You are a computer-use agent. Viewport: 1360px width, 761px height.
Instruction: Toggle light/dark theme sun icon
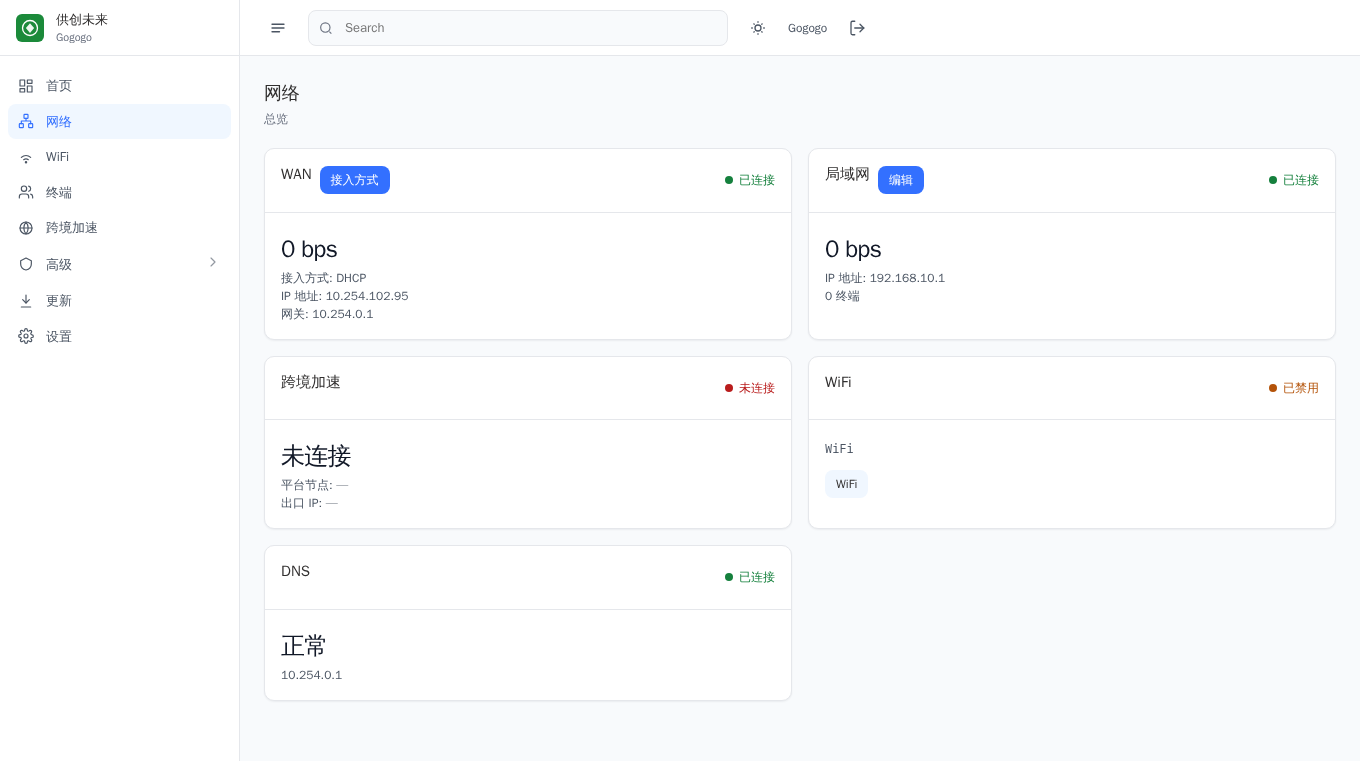(x=758, y=28)
